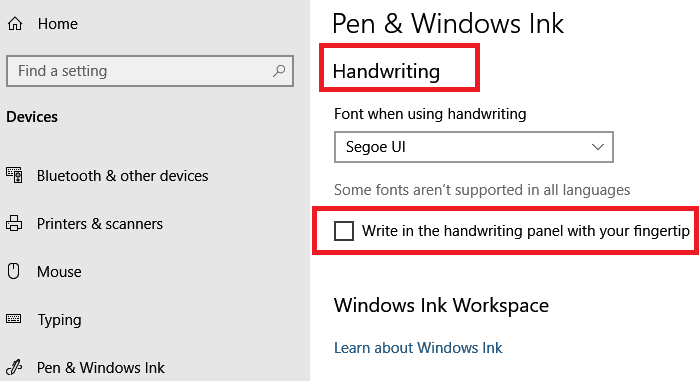Click the Mouse icon in sidebar
The height and width of the screenshot is (381, 700).
(x=14, y=271)
